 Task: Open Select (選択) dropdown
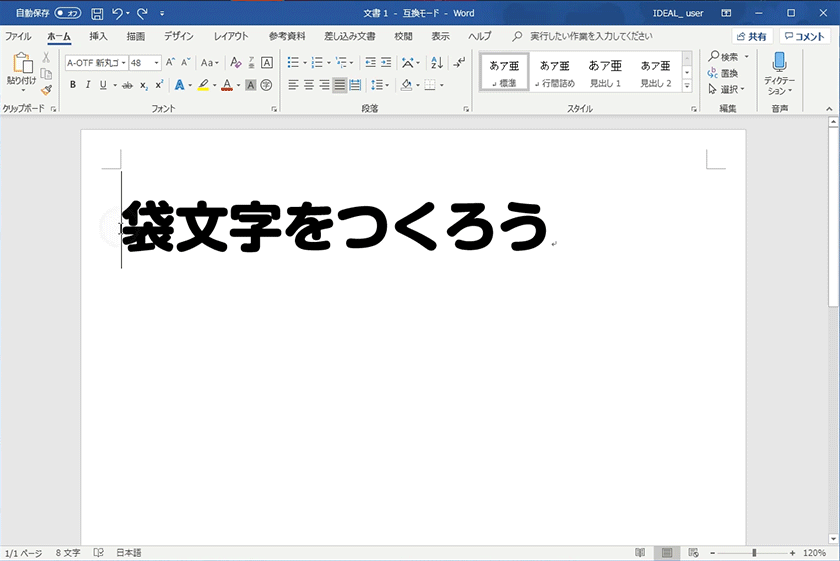click(x=726, y=89)
